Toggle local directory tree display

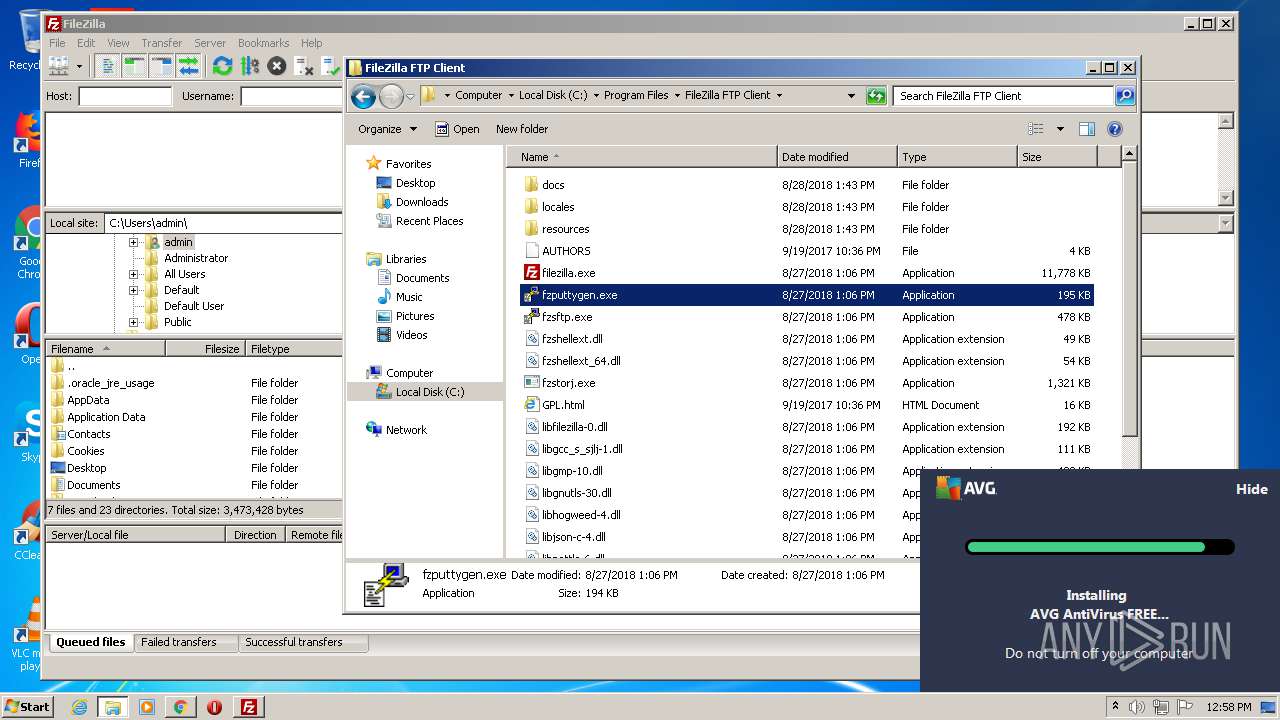(134, 66)
